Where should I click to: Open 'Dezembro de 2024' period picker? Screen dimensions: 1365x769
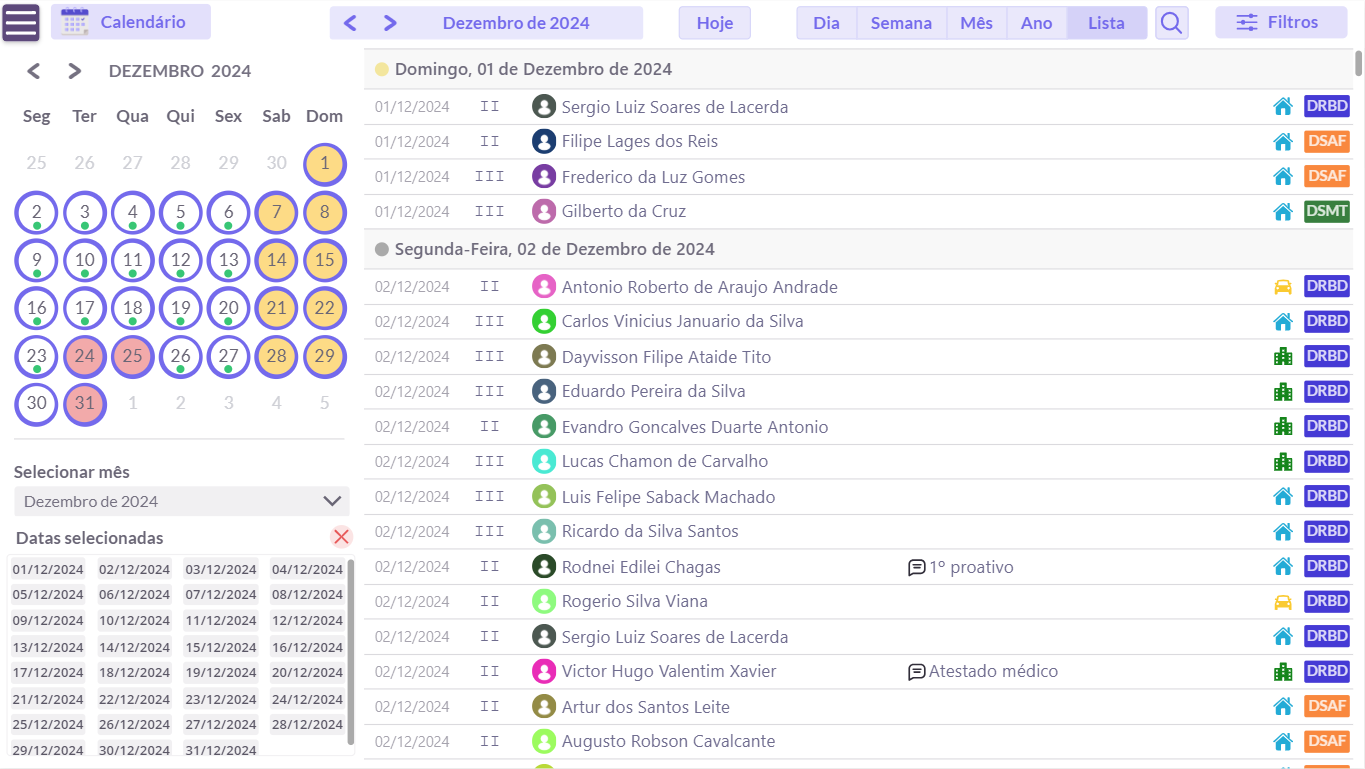516,23
